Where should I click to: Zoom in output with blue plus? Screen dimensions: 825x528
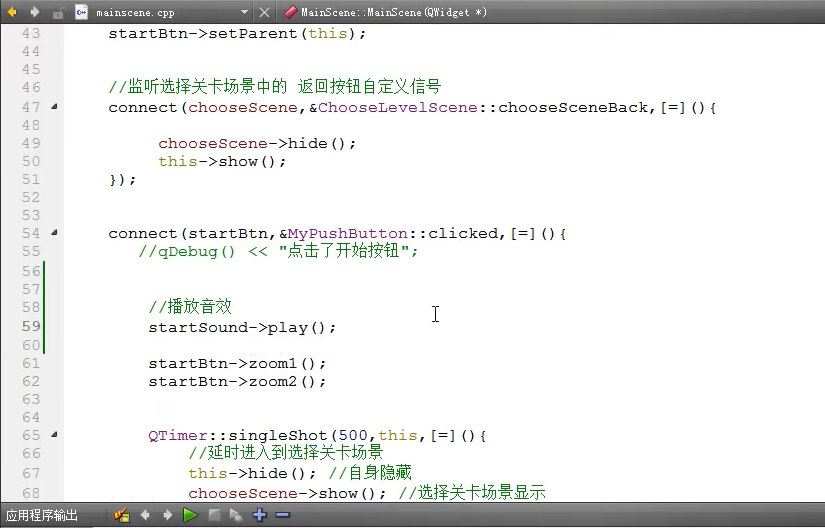pyautogui.click(x=259, y=515)
